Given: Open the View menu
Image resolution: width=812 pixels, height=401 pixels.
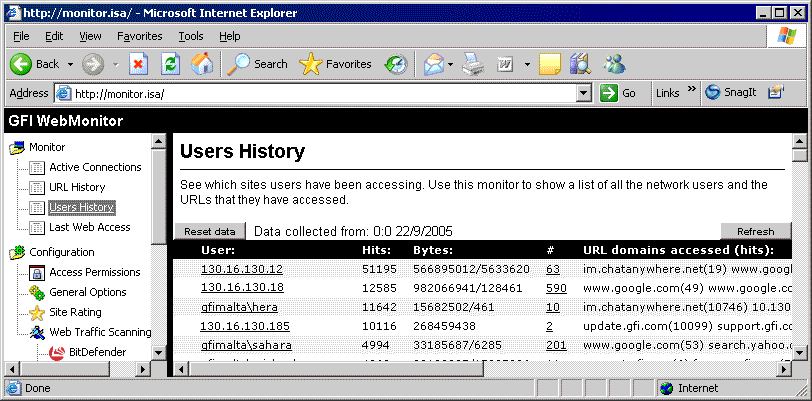Looking at the screenshot, I should [90, 36].
